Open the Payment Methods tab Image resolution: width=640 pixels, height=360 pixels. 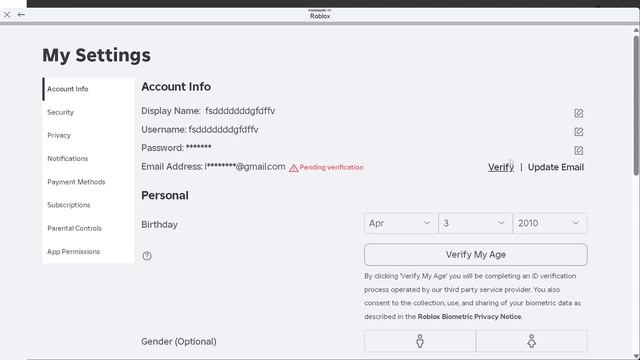88,182
